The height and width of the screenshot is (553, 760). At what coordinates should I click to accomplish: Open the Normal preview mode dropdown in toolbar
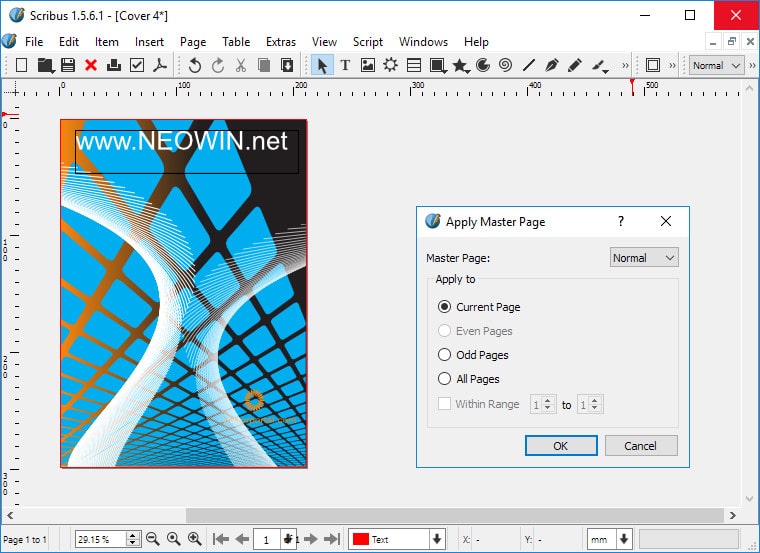click(716, 65)
